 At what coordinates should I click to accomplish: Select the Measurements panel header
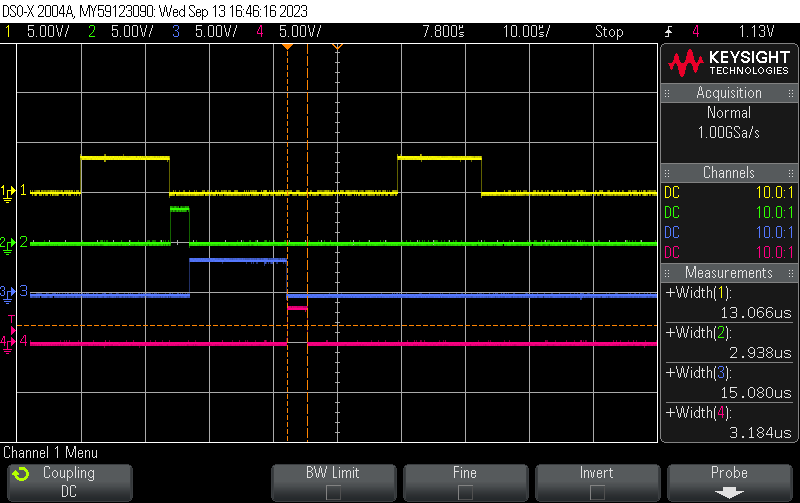[729, 273]
